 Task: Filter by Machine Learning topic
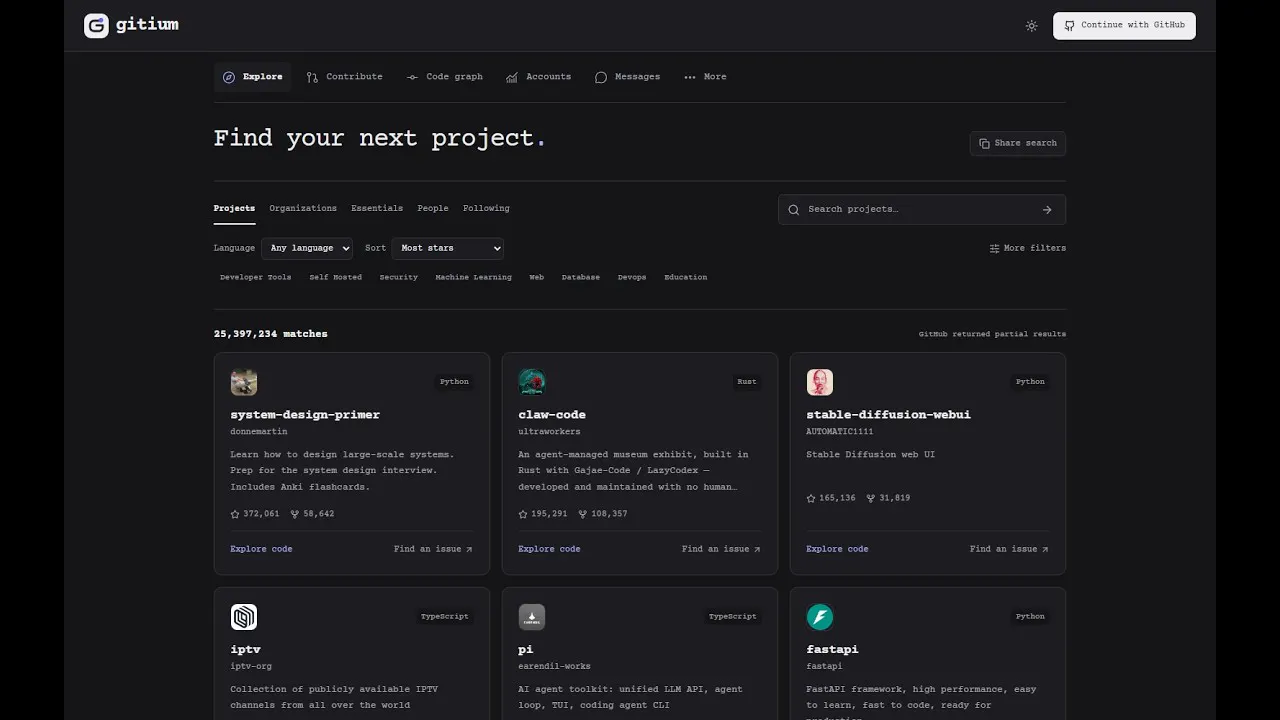tap(474, 277)
